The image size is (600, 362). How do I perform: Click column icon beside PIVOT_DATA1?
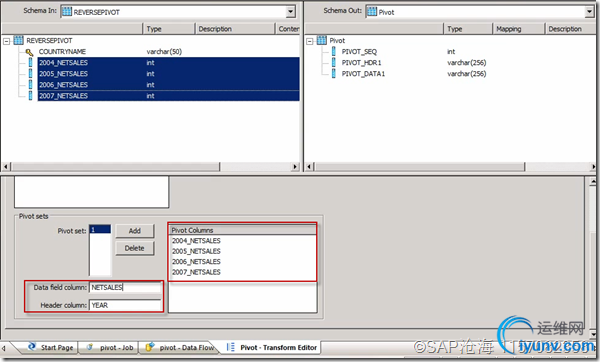click(334, 74)
